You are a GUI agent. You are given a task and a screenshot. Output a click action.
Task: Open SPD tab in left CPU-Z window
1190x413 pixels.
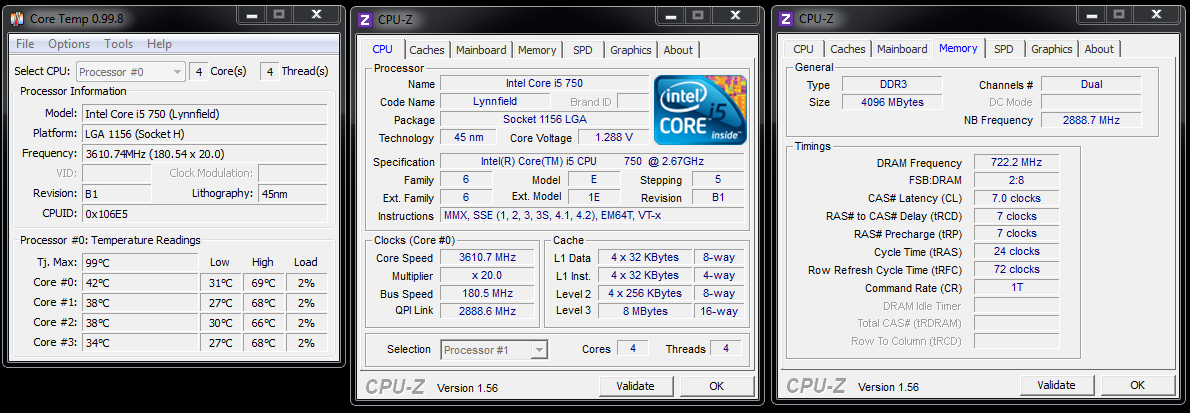pos(583,49)
